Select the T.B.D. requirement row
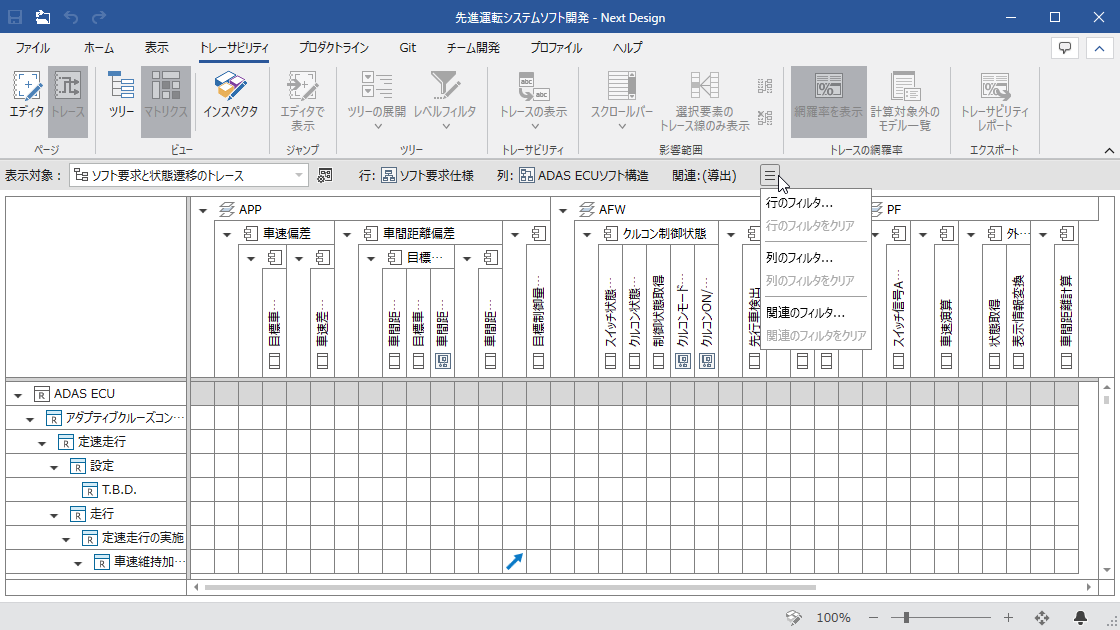The height and width of the screenshot is (630, 1120). point(96,490)
